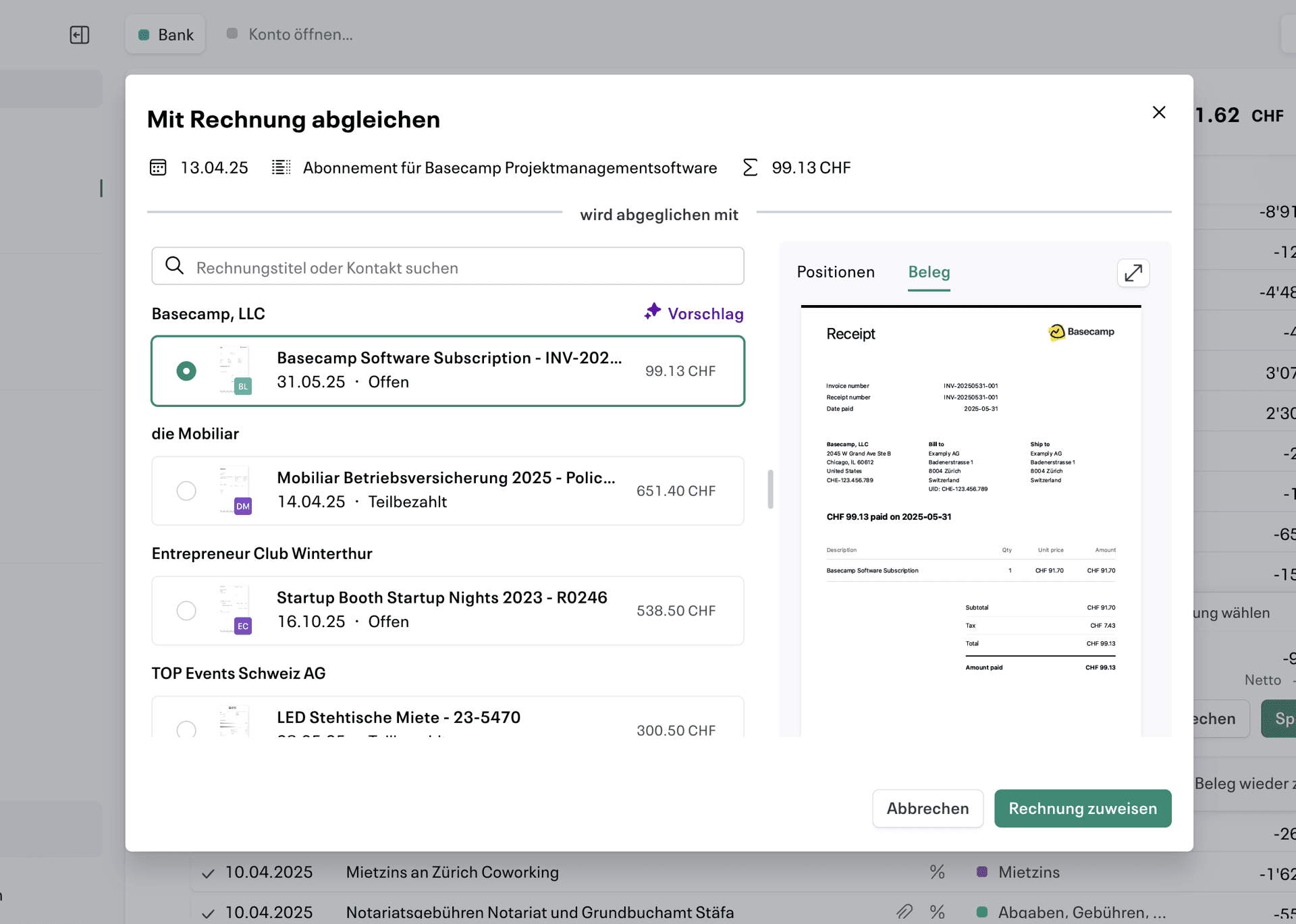Viewport: 1296px width, 924px height.
Task: Click the Abbrechen button
Action: [927, 808]
